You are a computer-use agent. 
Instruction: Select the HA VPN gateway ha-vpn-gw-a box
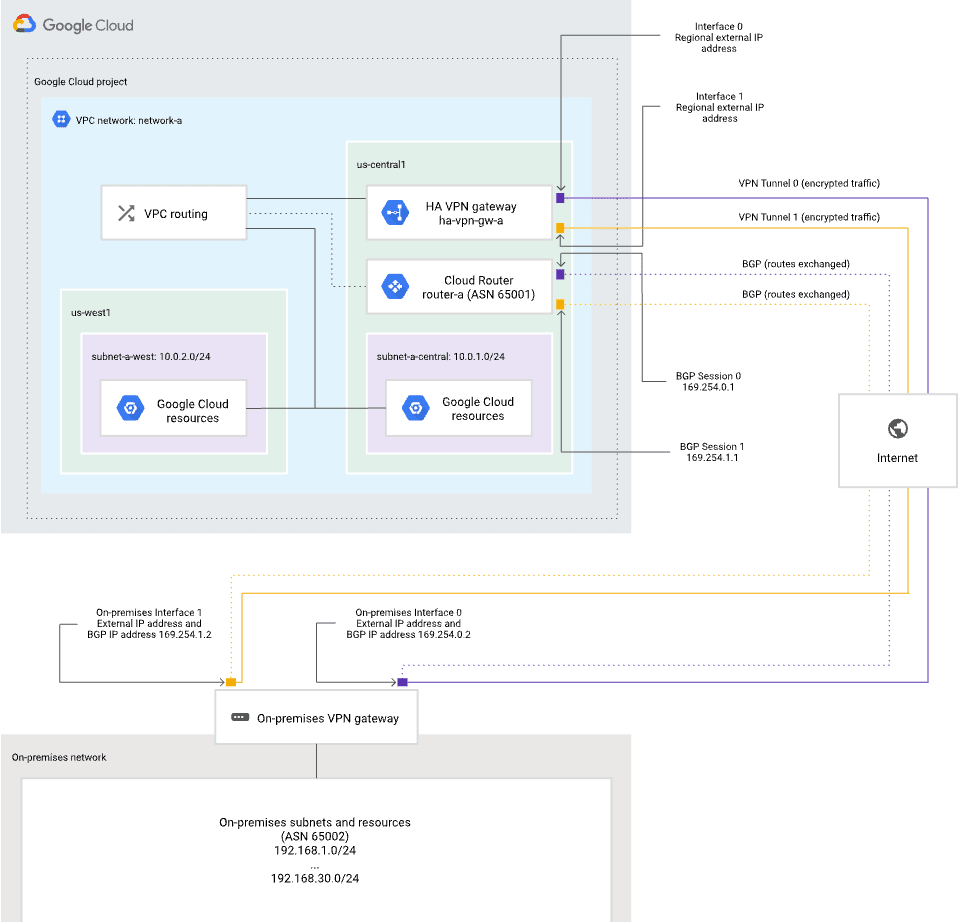(459, 213)
